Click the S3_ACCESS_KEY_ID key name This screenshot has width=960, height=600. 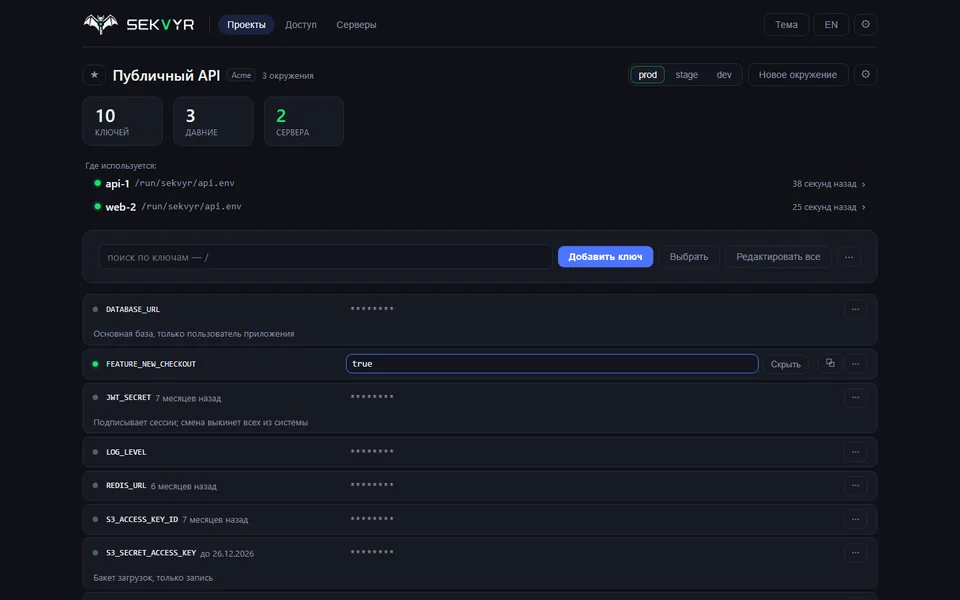(x=142, y=519)
